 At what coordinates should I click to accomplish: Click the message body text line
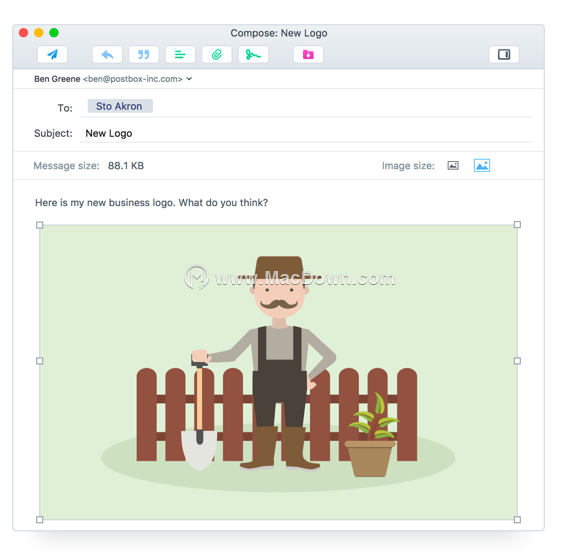pos(151,203)
